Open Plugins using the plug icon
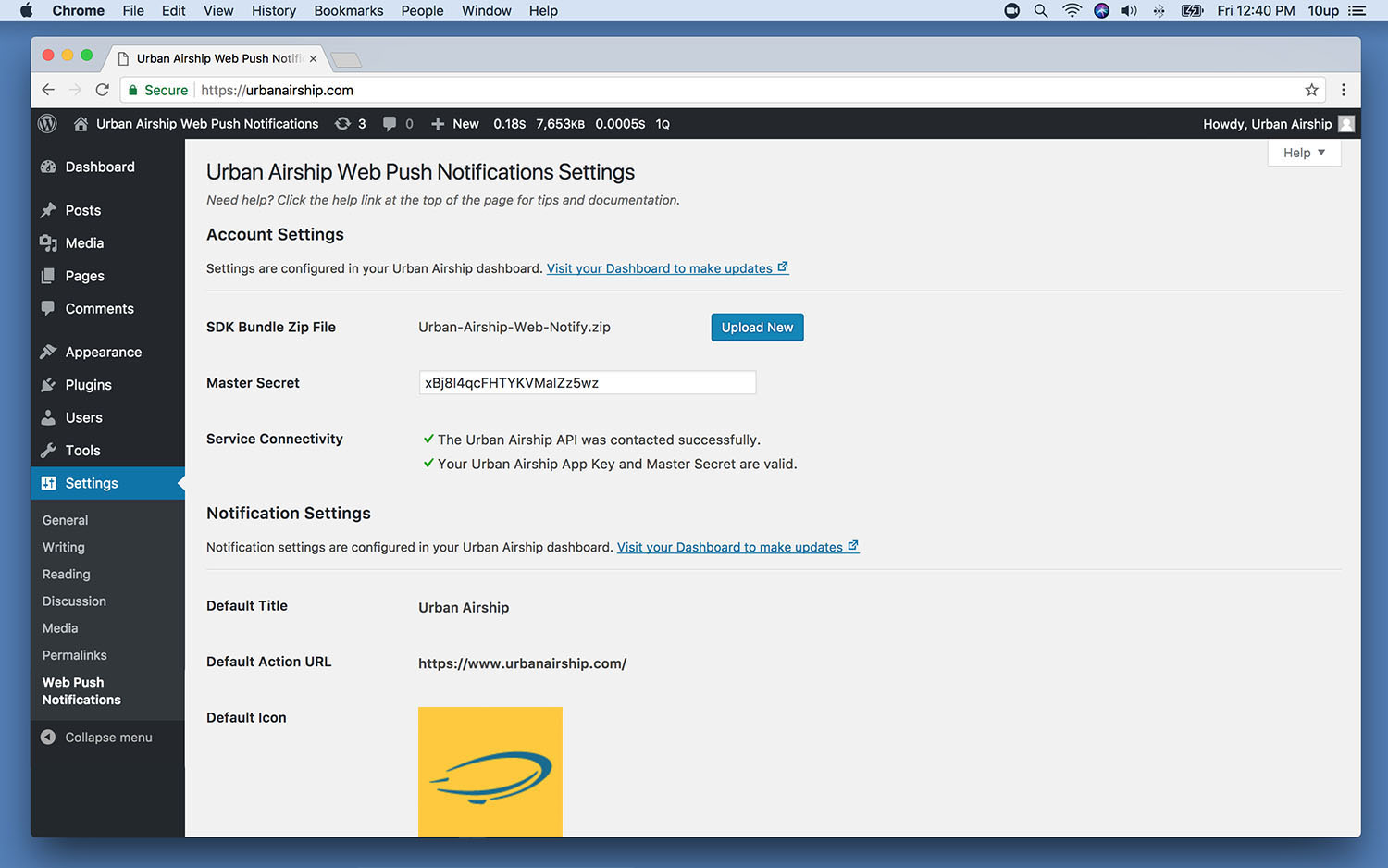This screenshot has width=1388, height=868. click(48, 385)
